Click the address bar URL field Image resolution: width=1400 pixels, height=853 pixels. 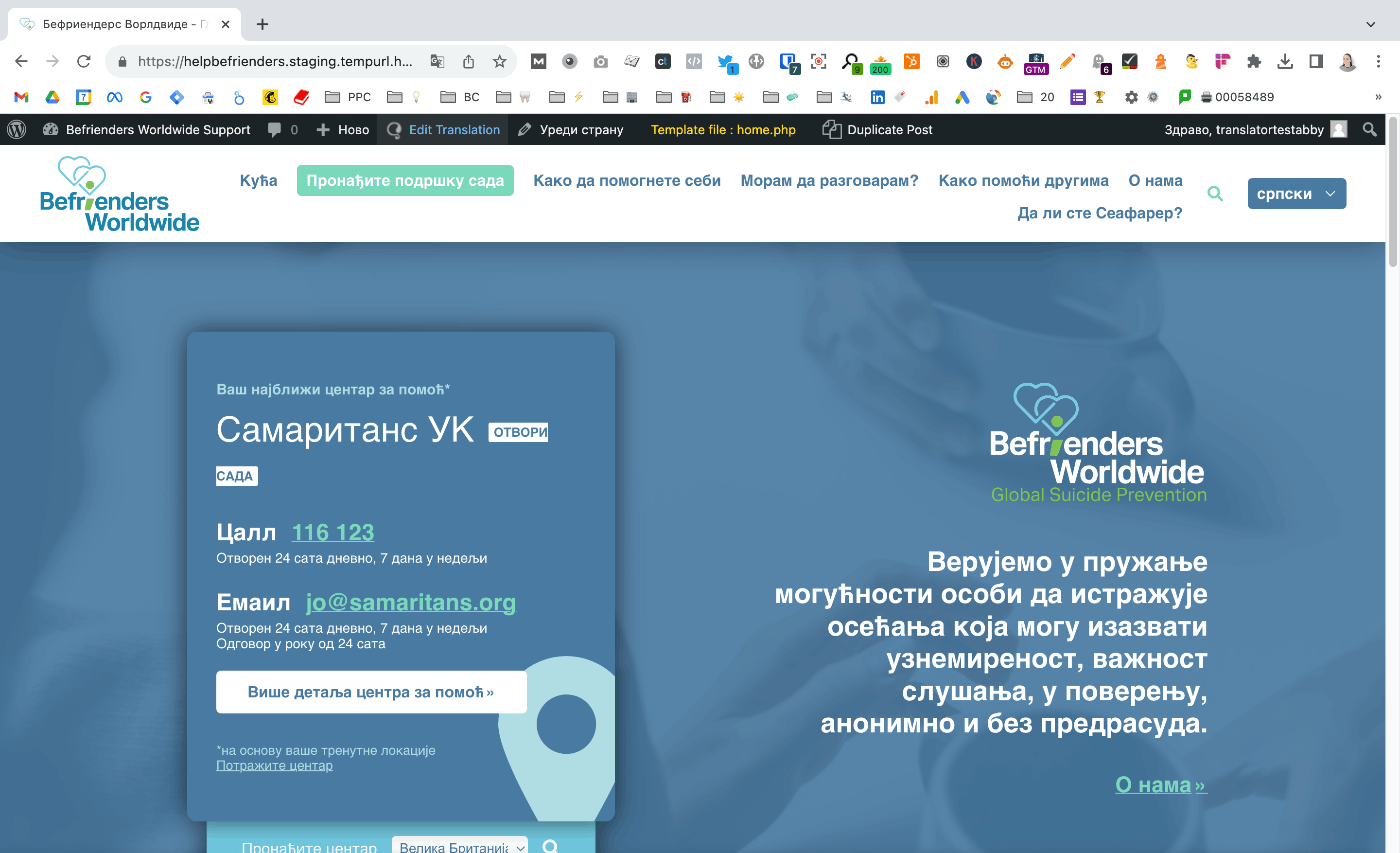point(275,61)
